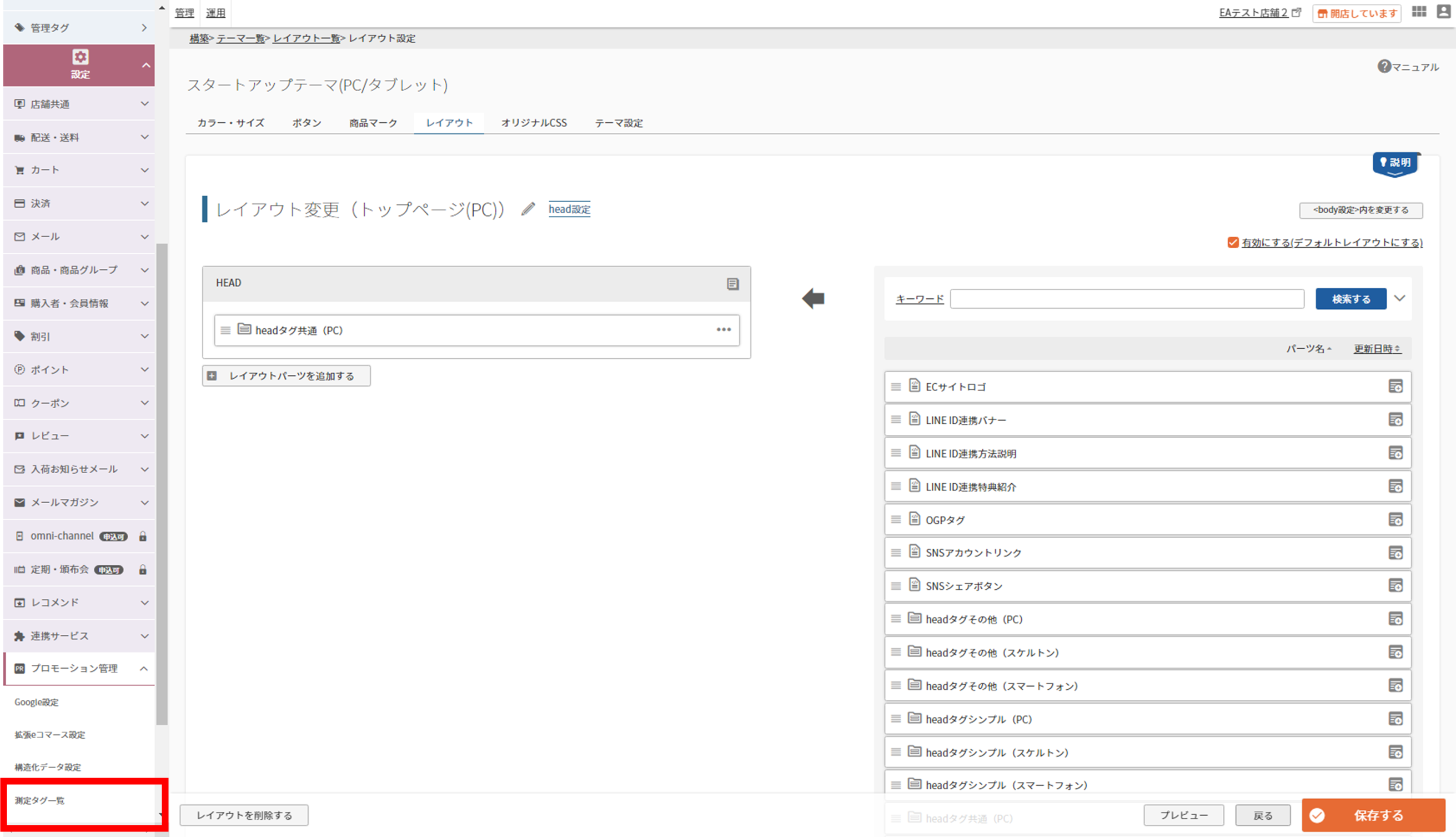Click the apps grid icon in header
Viewport: 1456px width, 837px height.
(x=1419, y=12)
